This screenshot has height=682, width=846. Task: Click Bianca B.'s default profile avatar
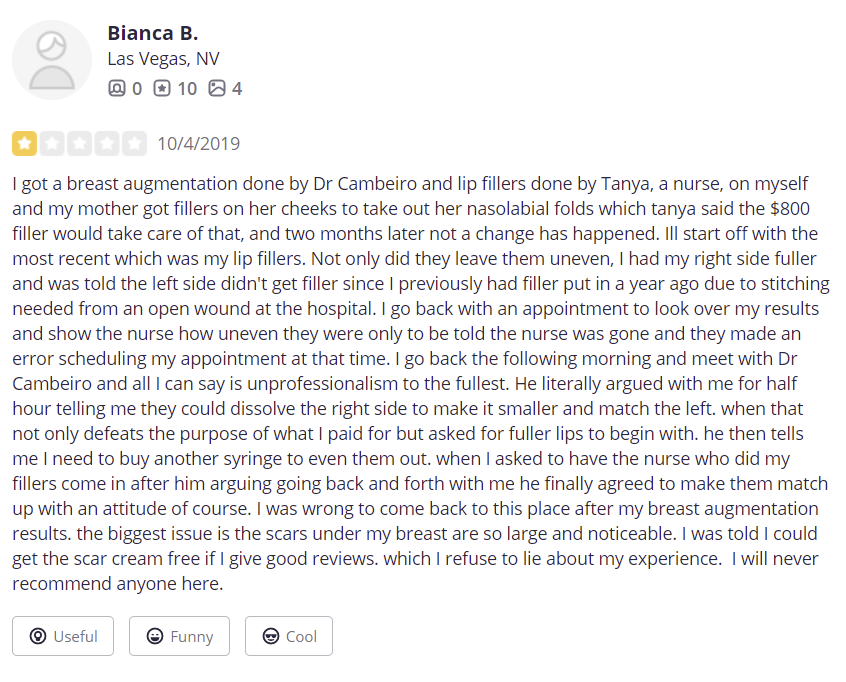point(52,60)
